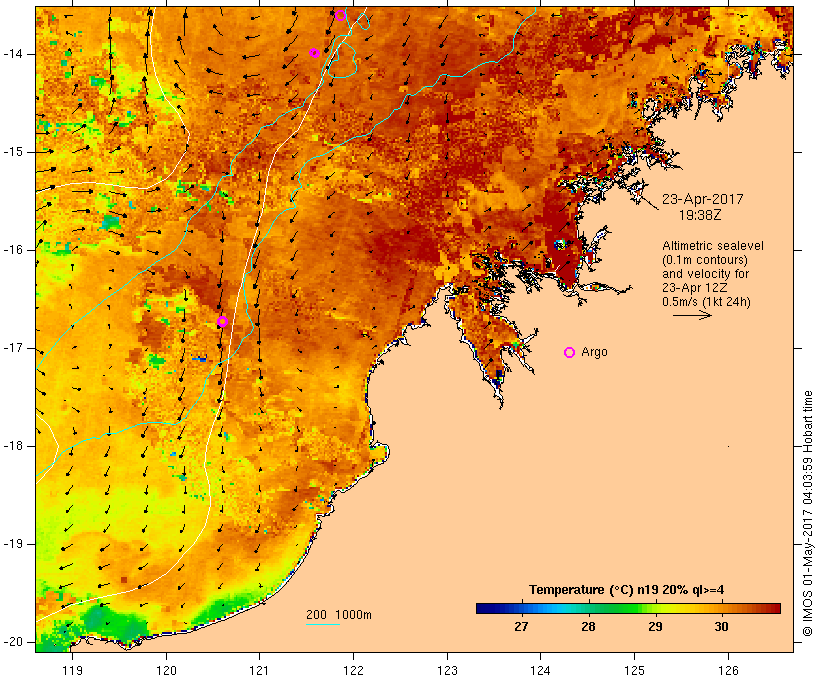Select the Argo float marker near 120.6E, 16.7S

coord(222,322)
